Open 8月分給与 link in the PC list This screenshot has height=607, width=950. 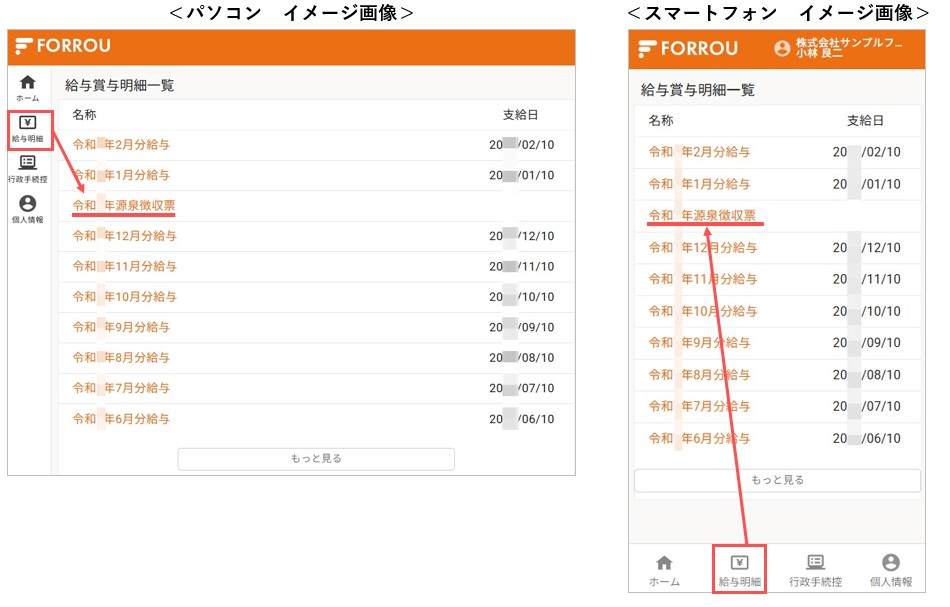pyautogui.click(x=121, y=357)
